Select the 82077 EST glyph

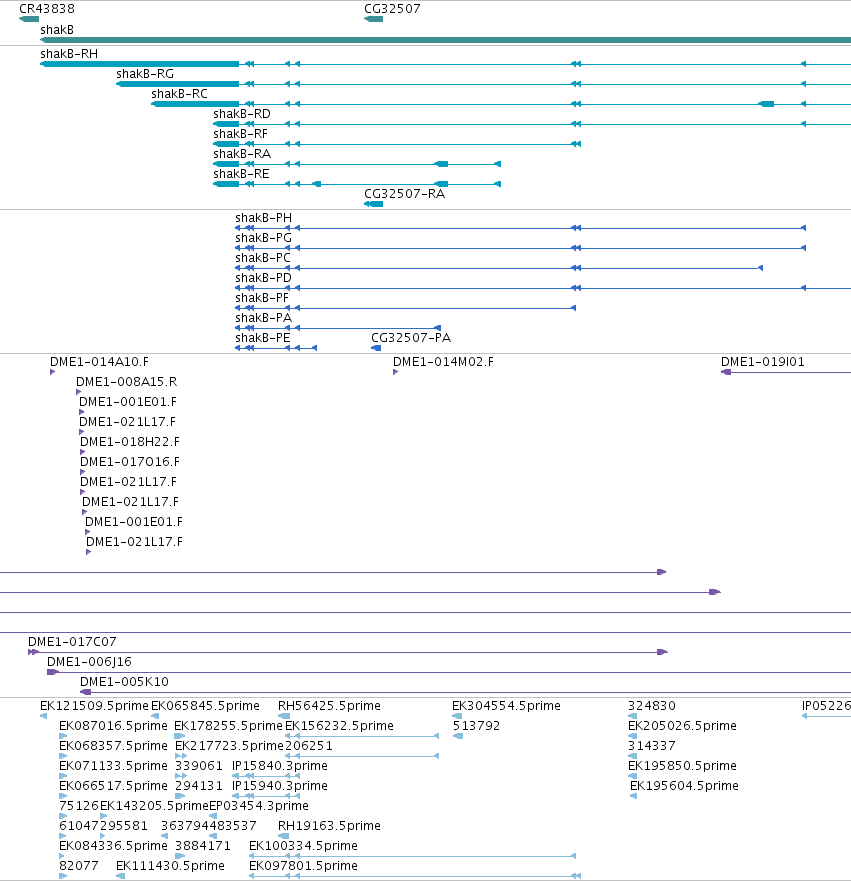pyautogui.click(x=63, y=876)
